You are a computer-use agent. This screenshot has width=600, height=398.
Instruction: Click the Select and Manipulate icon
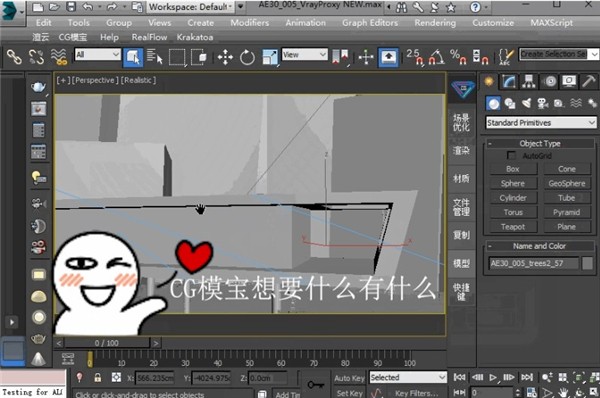coord(366,58)
